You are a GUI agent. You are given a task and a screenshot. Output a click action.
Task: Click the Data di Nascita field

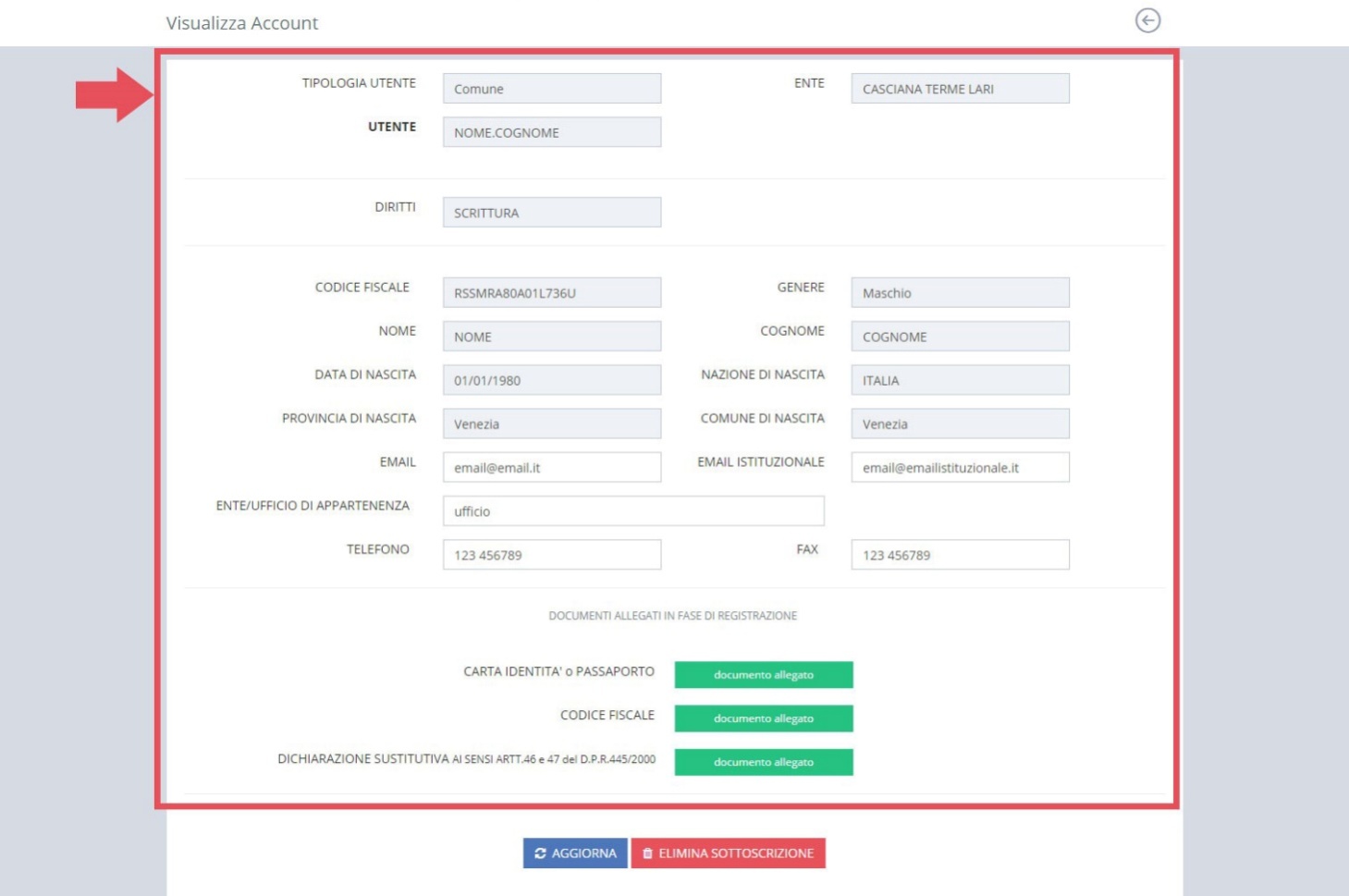551,380
